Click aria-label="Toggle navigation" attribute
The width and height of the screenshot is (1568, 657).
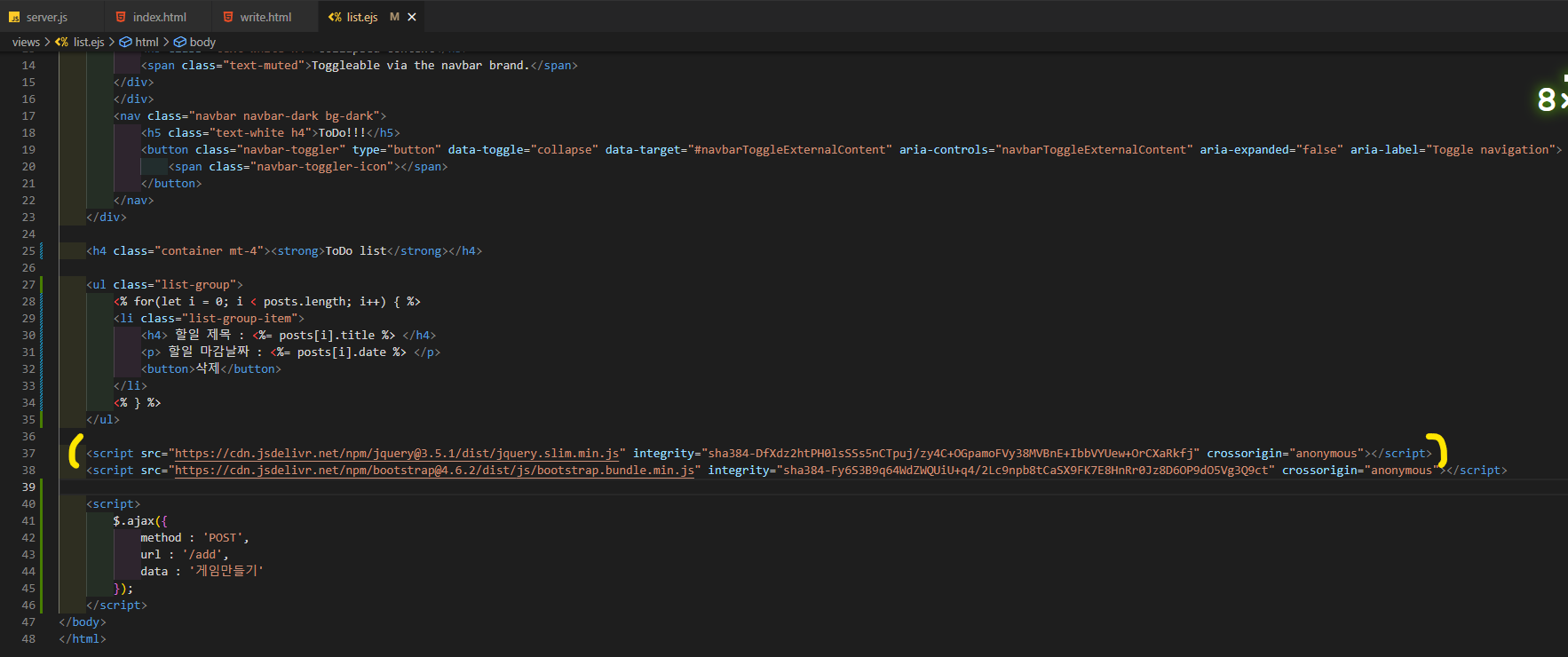(x=1453, y=149)
